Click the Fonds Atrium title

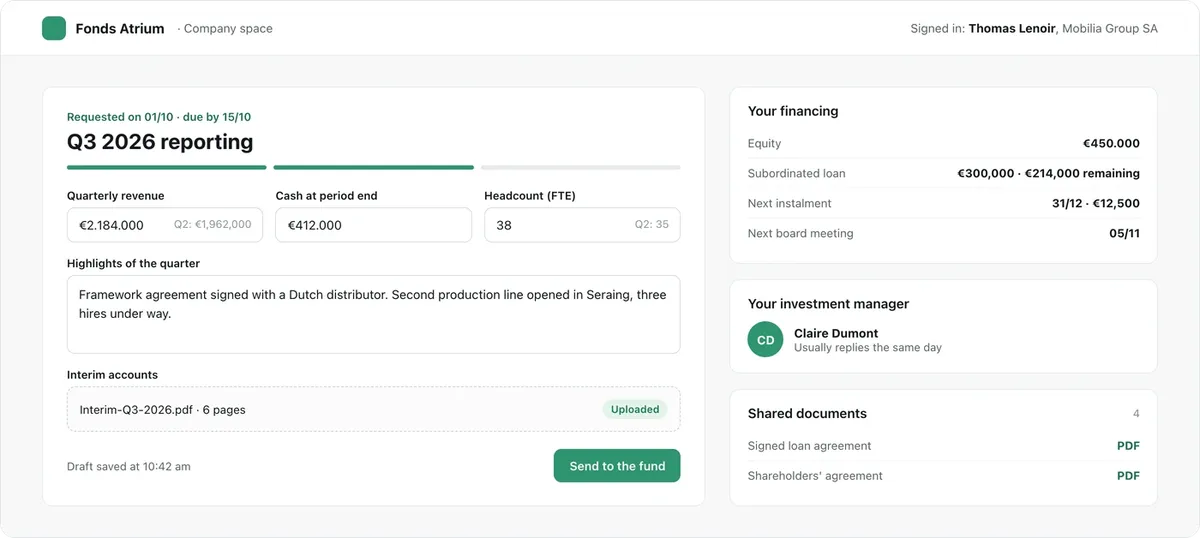click(x=120, y=29)
